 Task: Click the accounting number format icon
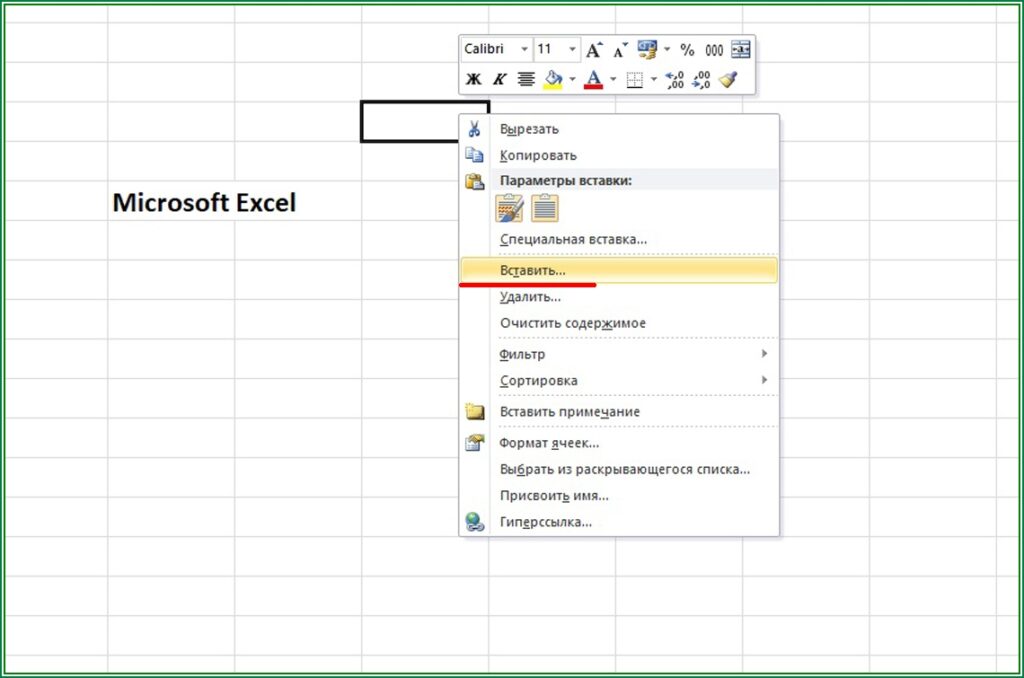pyautogui.click(x=647, y=50)
